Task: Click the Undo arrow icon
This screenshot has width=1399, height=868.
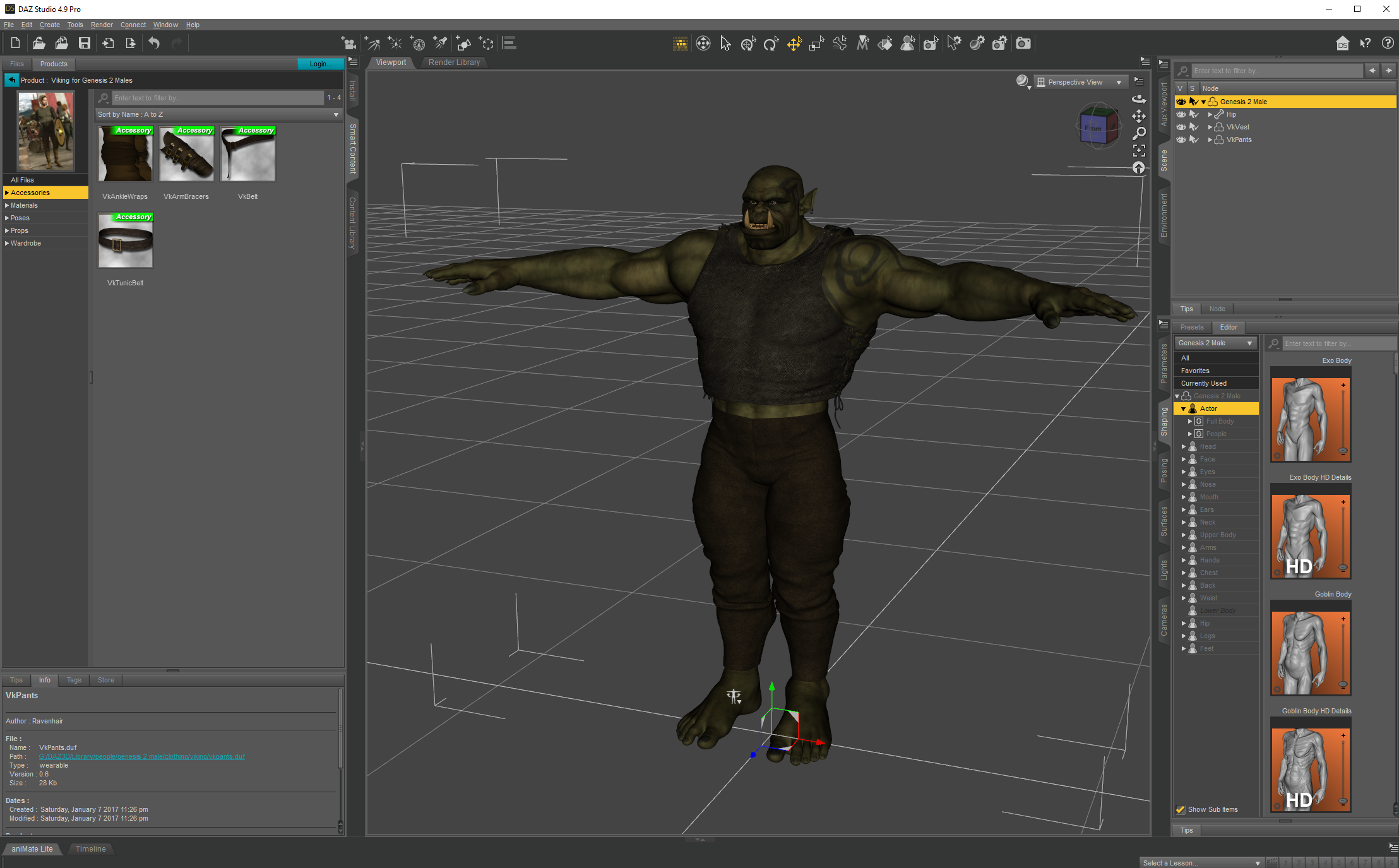Action: point(154,43)
